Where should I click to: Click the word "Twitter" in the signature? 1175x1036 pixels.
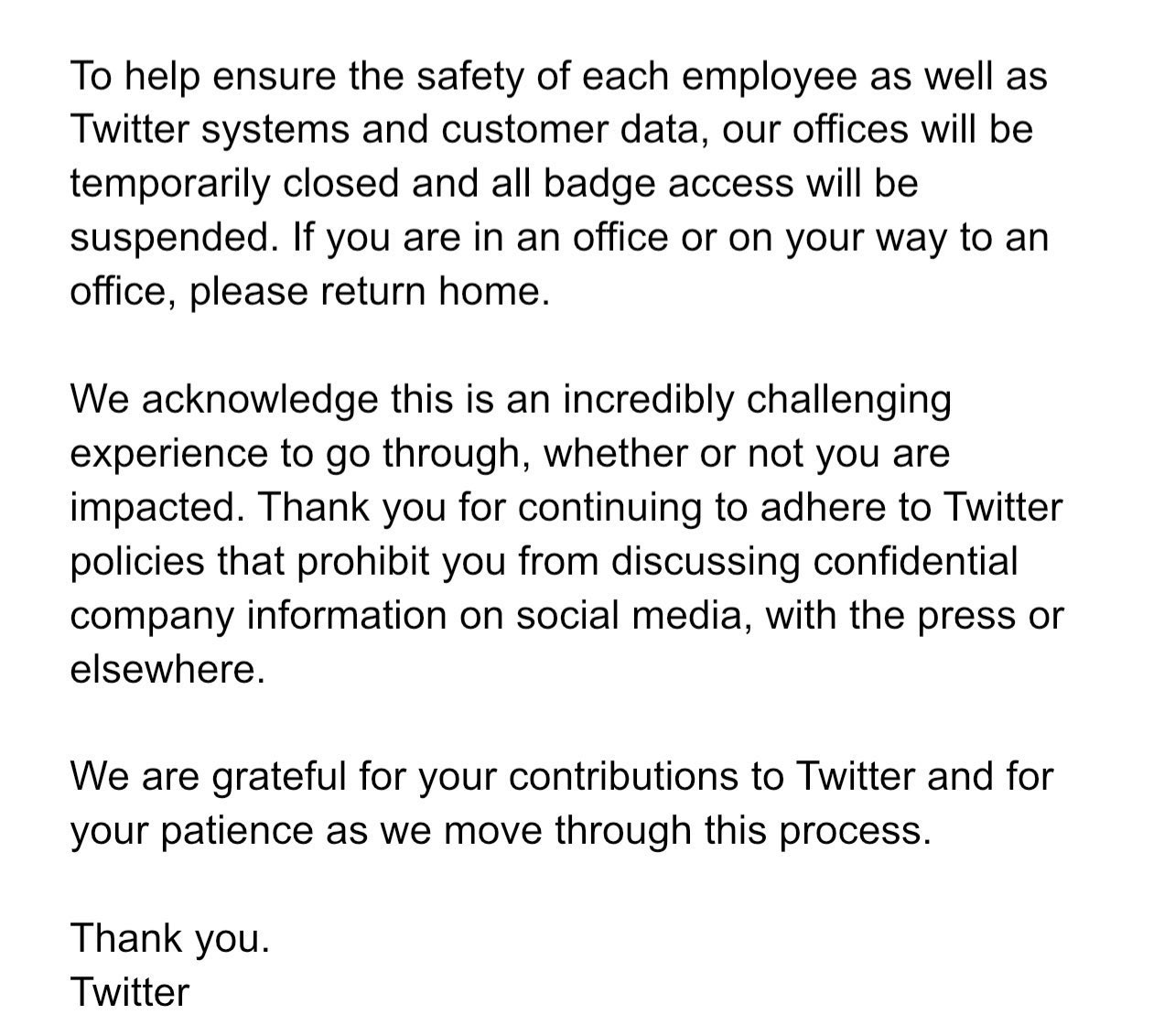point(130,992)
